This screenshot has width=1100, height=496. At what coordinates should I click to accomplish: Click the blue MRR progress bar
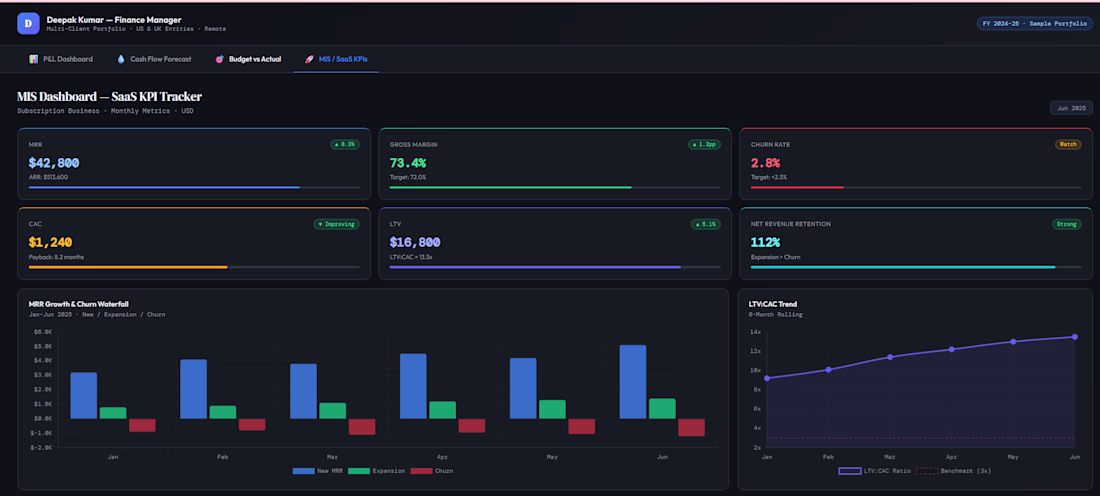tap(164, 187)
